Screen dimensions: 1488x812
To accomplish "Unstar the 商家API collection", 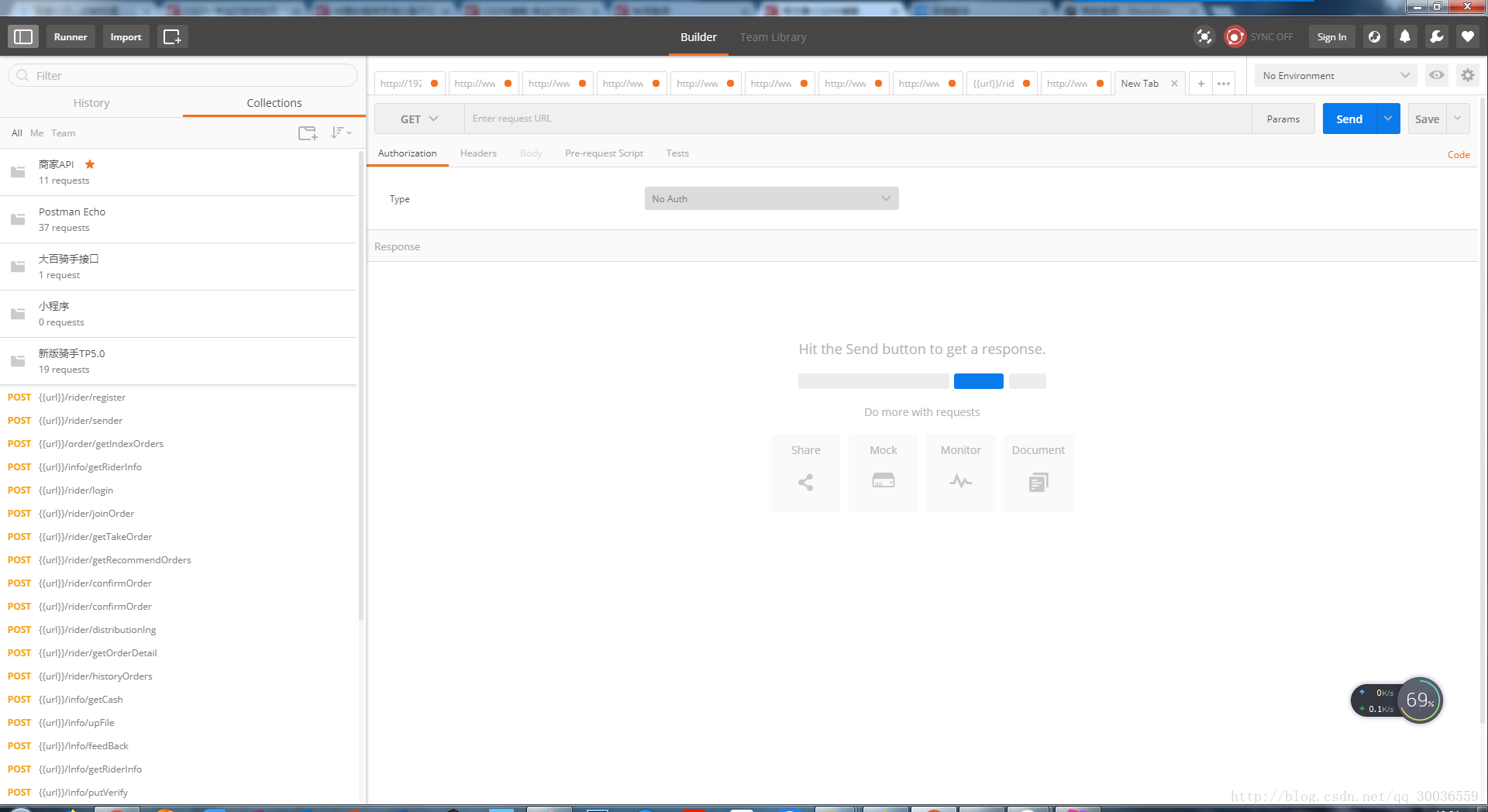I will [90, 164].
